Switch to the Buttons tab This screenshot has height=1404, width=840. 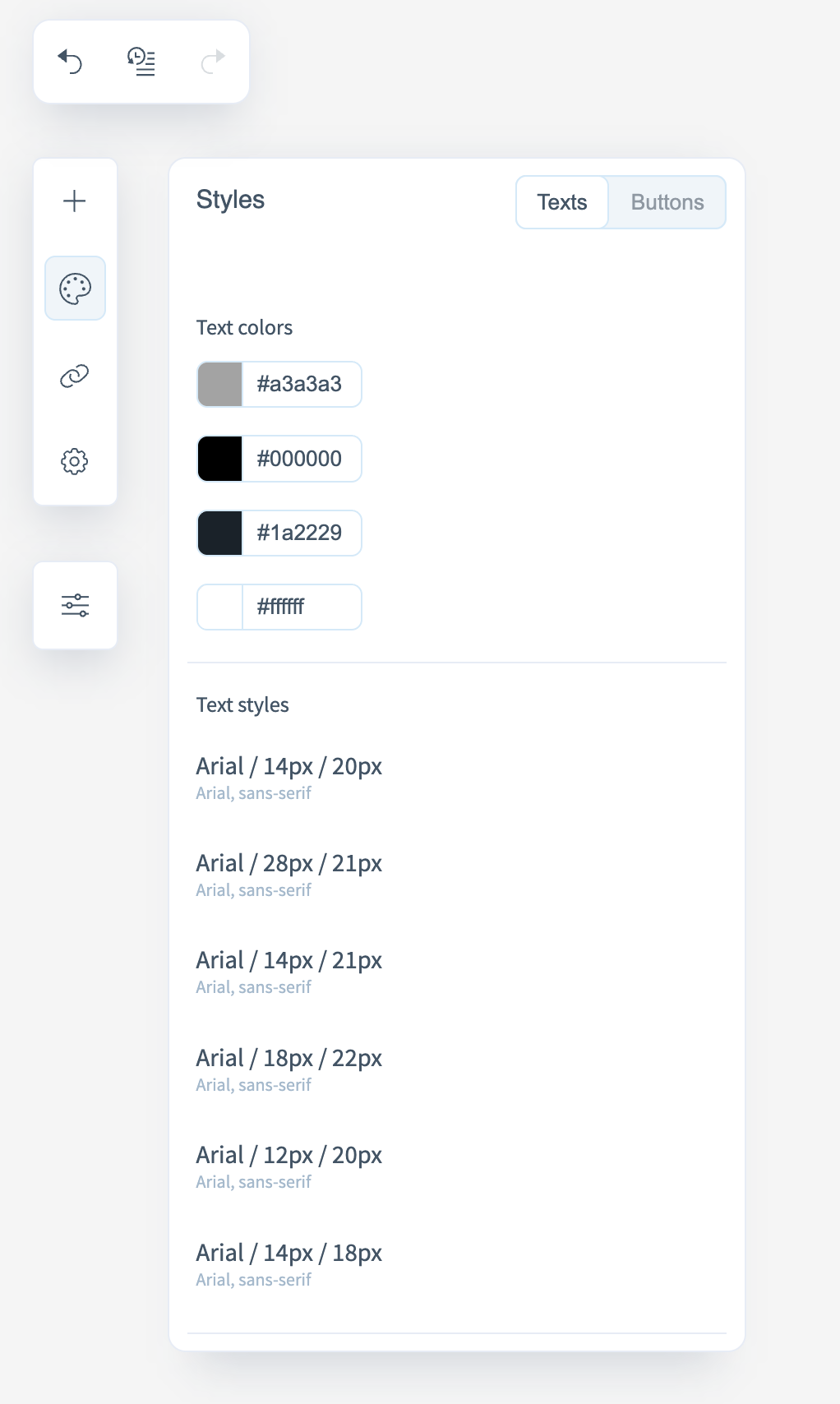(667, 202)
